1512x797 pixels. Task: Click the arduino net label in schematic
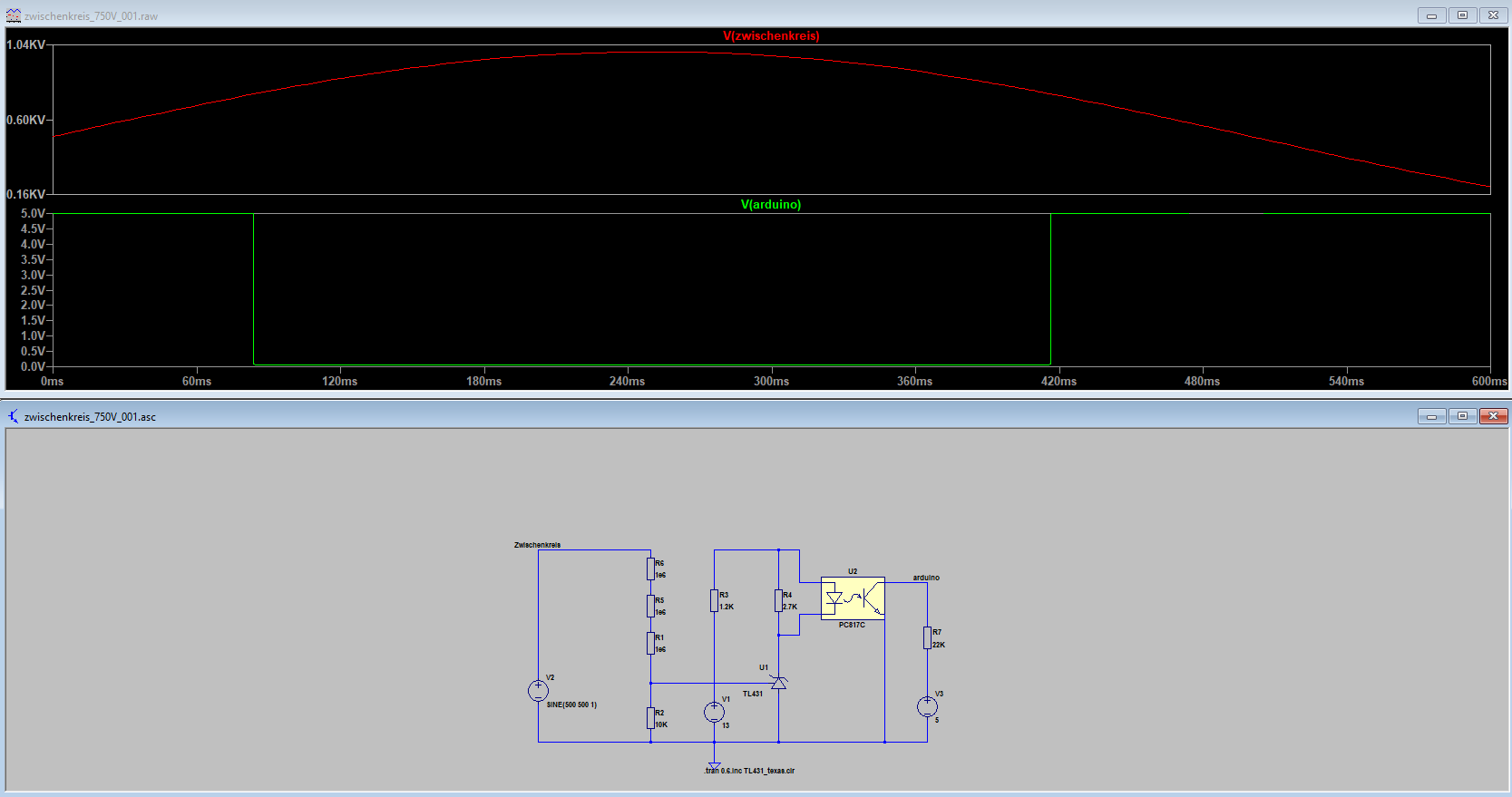tap(926, 578)
